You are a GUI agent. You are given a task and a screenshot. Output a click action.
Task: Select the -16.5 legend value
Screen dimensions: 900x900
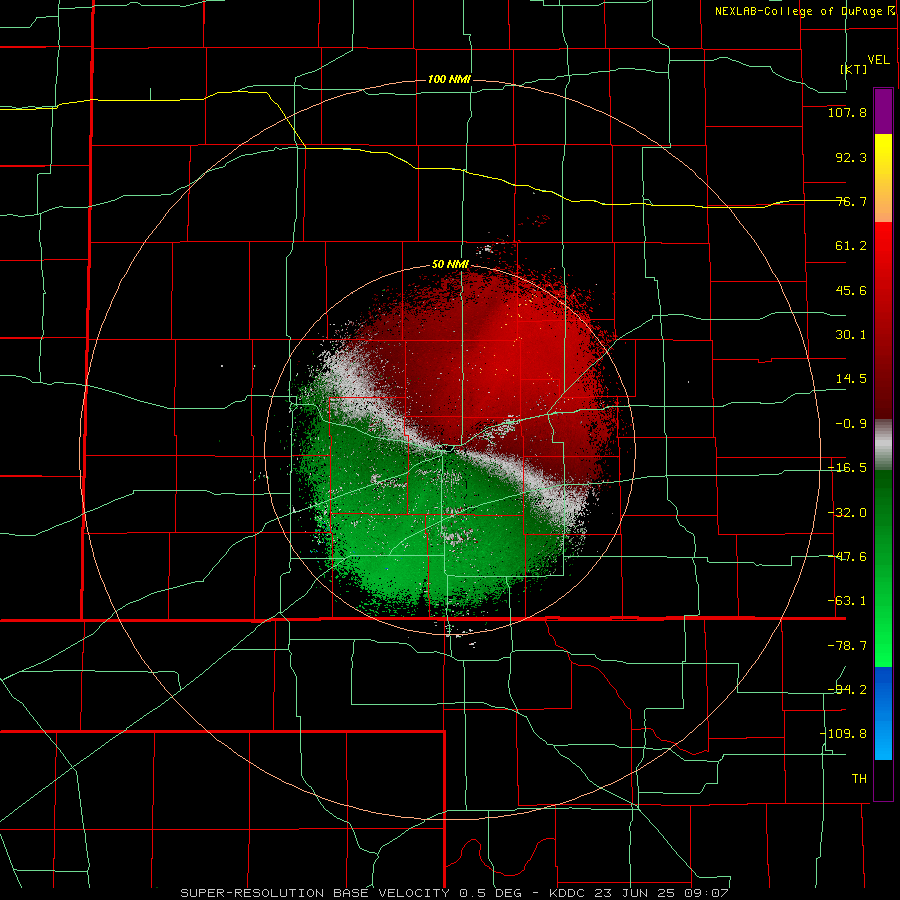point(847,468)
